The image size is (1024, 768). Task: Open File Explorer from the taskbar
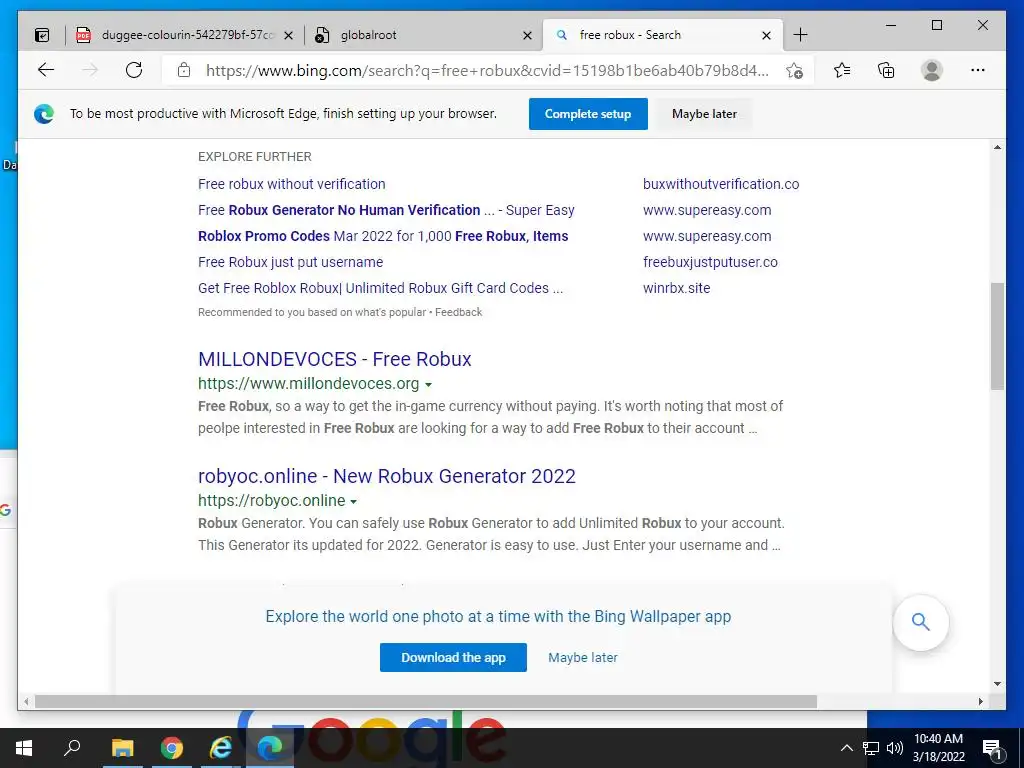click(x=122, y=748)
